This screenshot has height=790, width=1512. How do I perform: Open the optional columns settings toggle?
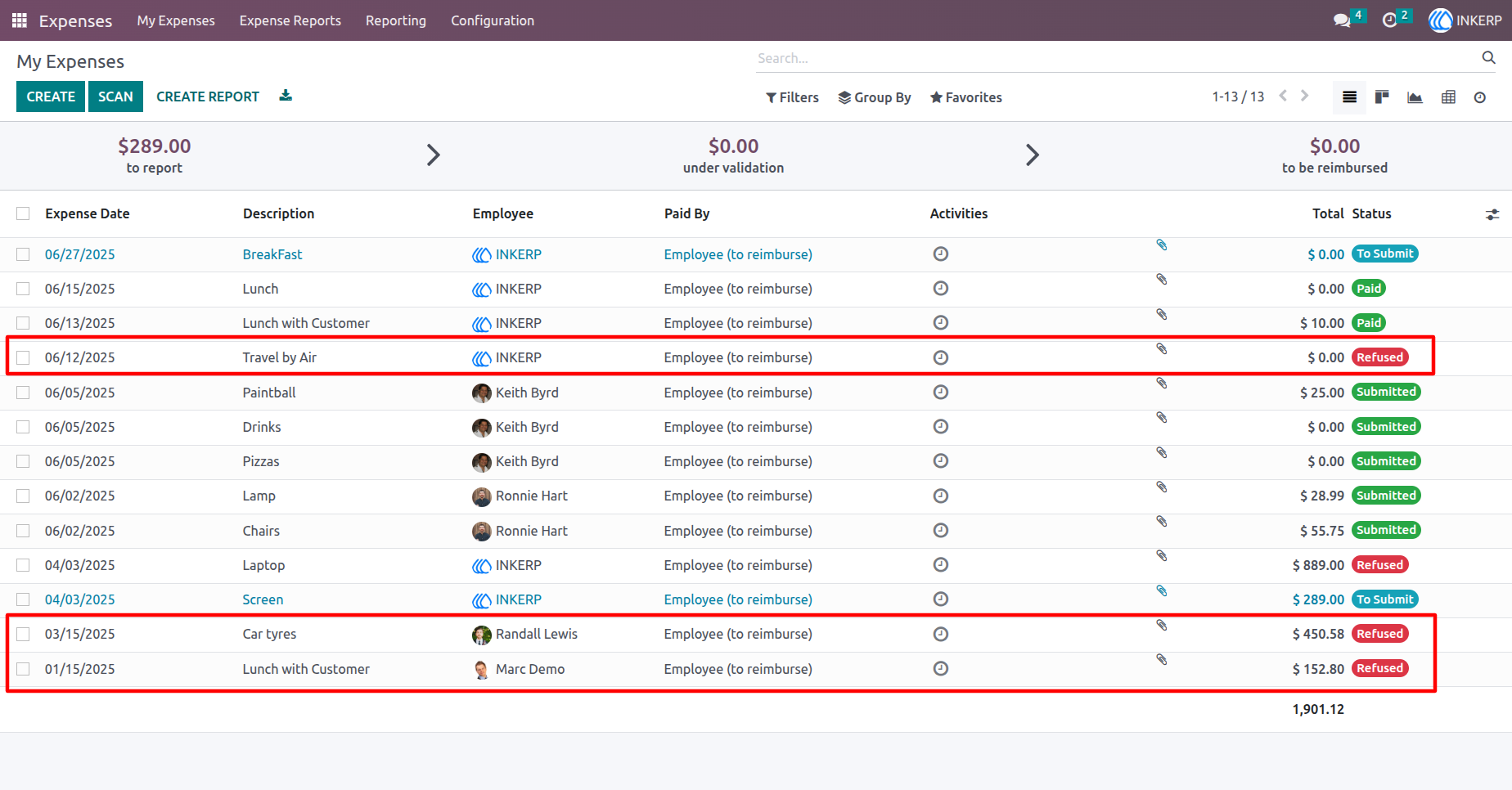coord(1492,214)
